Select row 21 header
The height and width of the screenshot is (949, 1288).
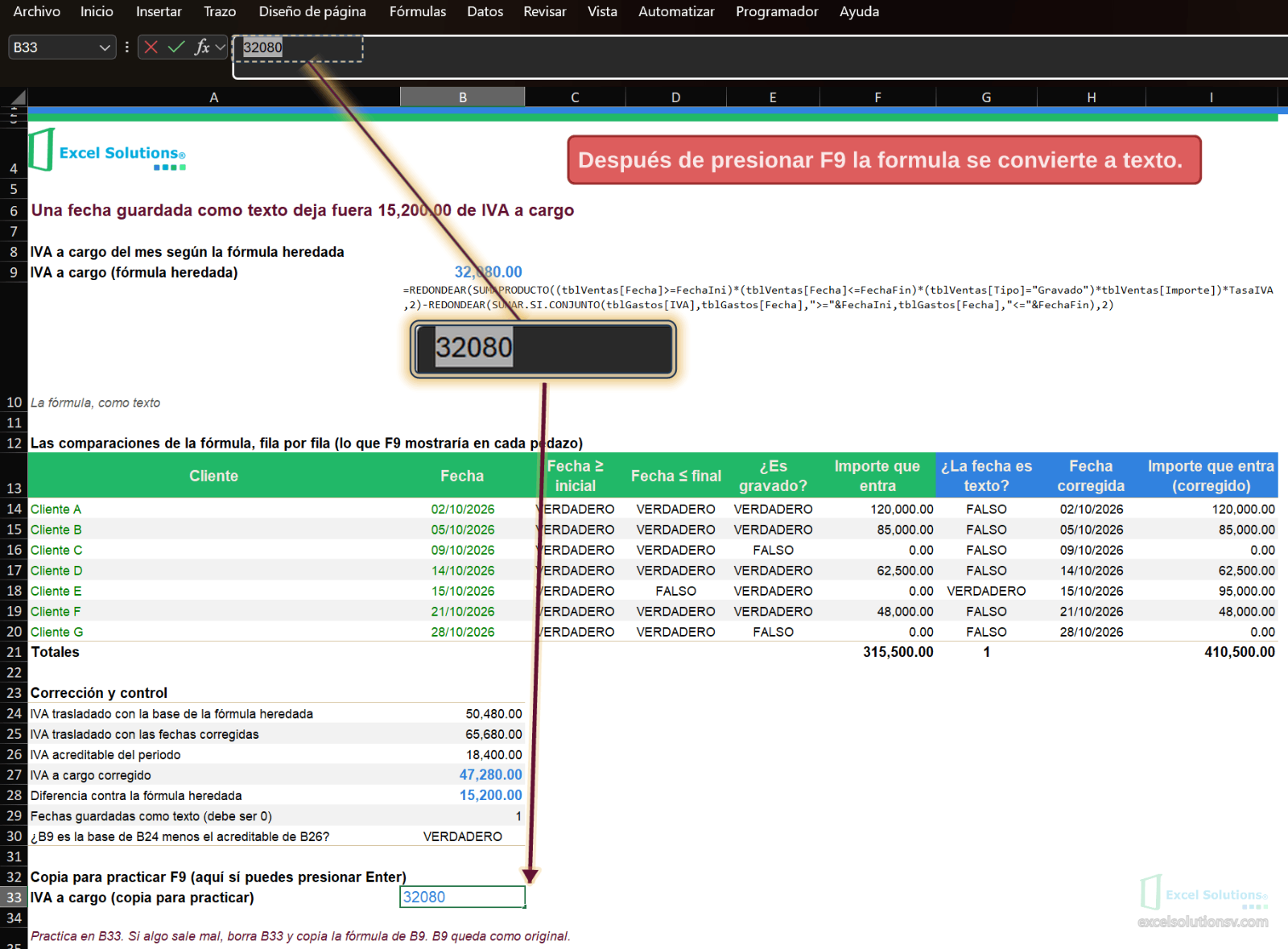(x=14, y=652)
